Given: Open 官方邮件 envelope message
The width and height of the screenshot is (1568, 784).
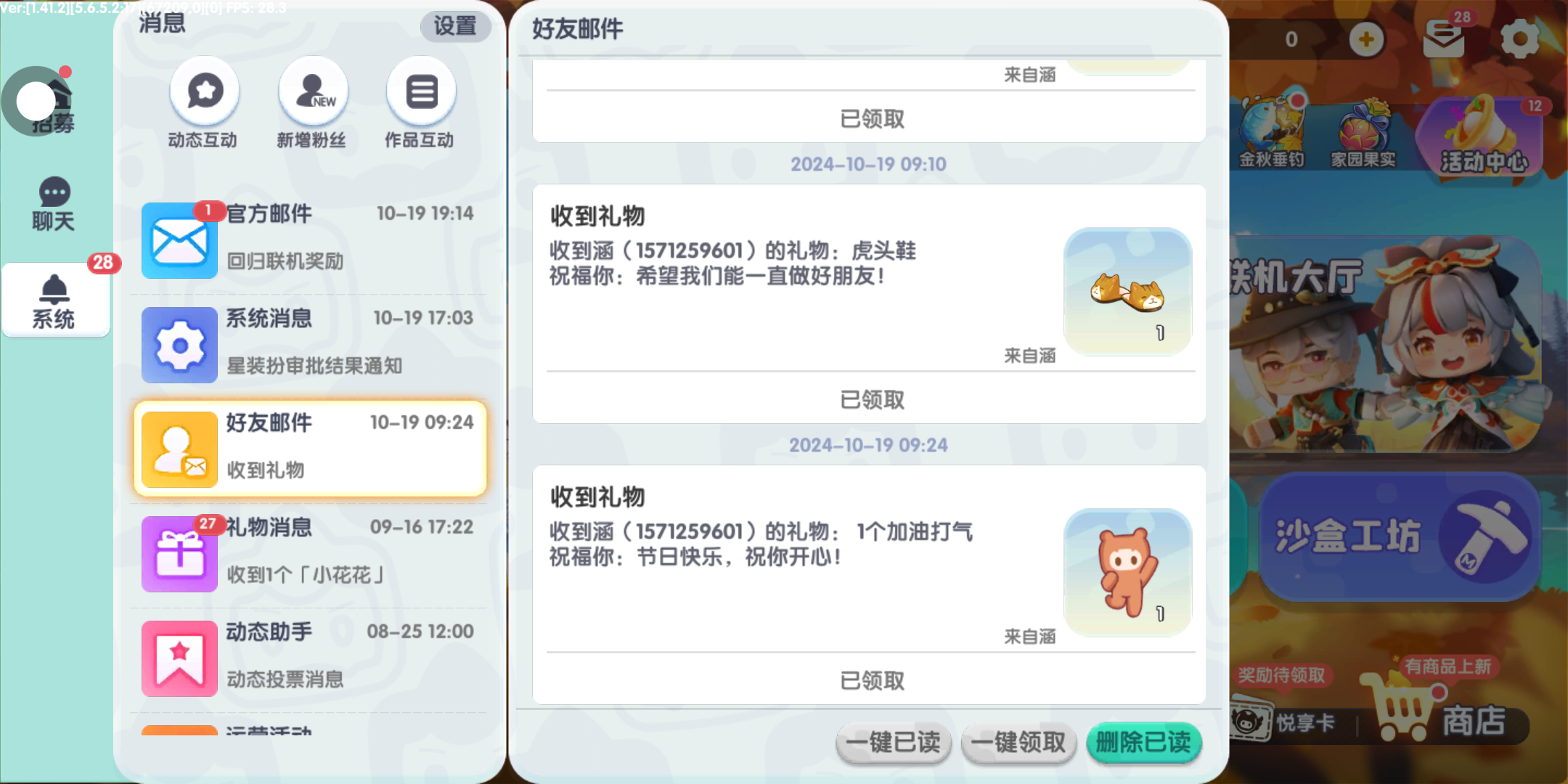Looking at the screenshot, I should (311, 240).
